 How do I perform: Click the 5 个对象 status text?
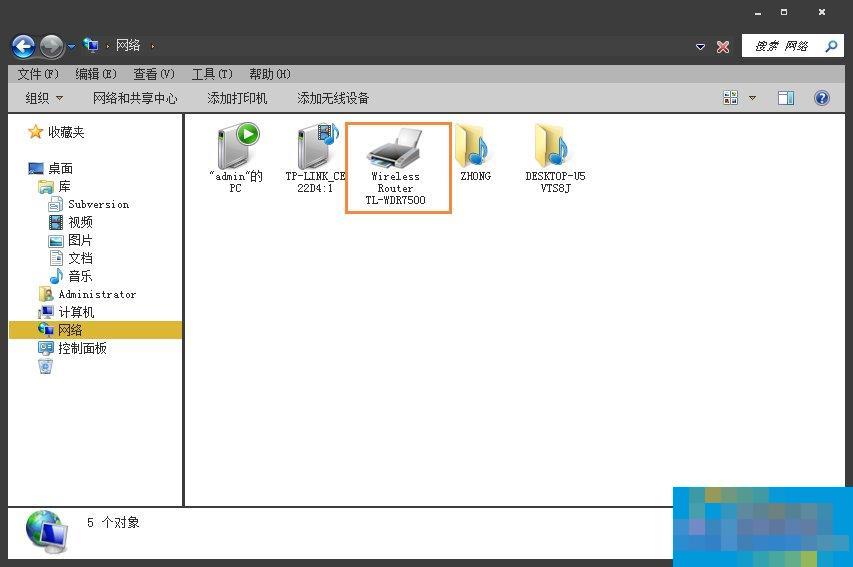point(113,522)
